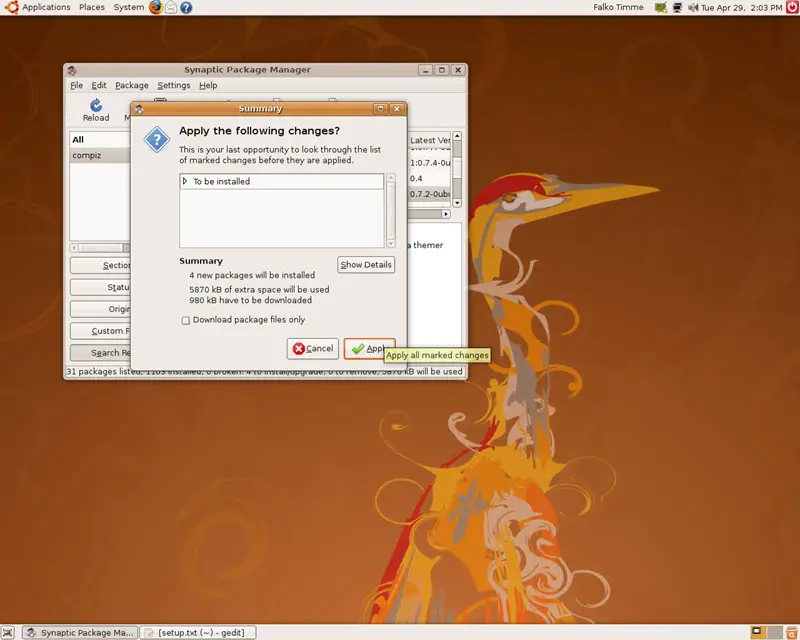Open the System menu in top panel
800x640 pixels.
[129, 7]
